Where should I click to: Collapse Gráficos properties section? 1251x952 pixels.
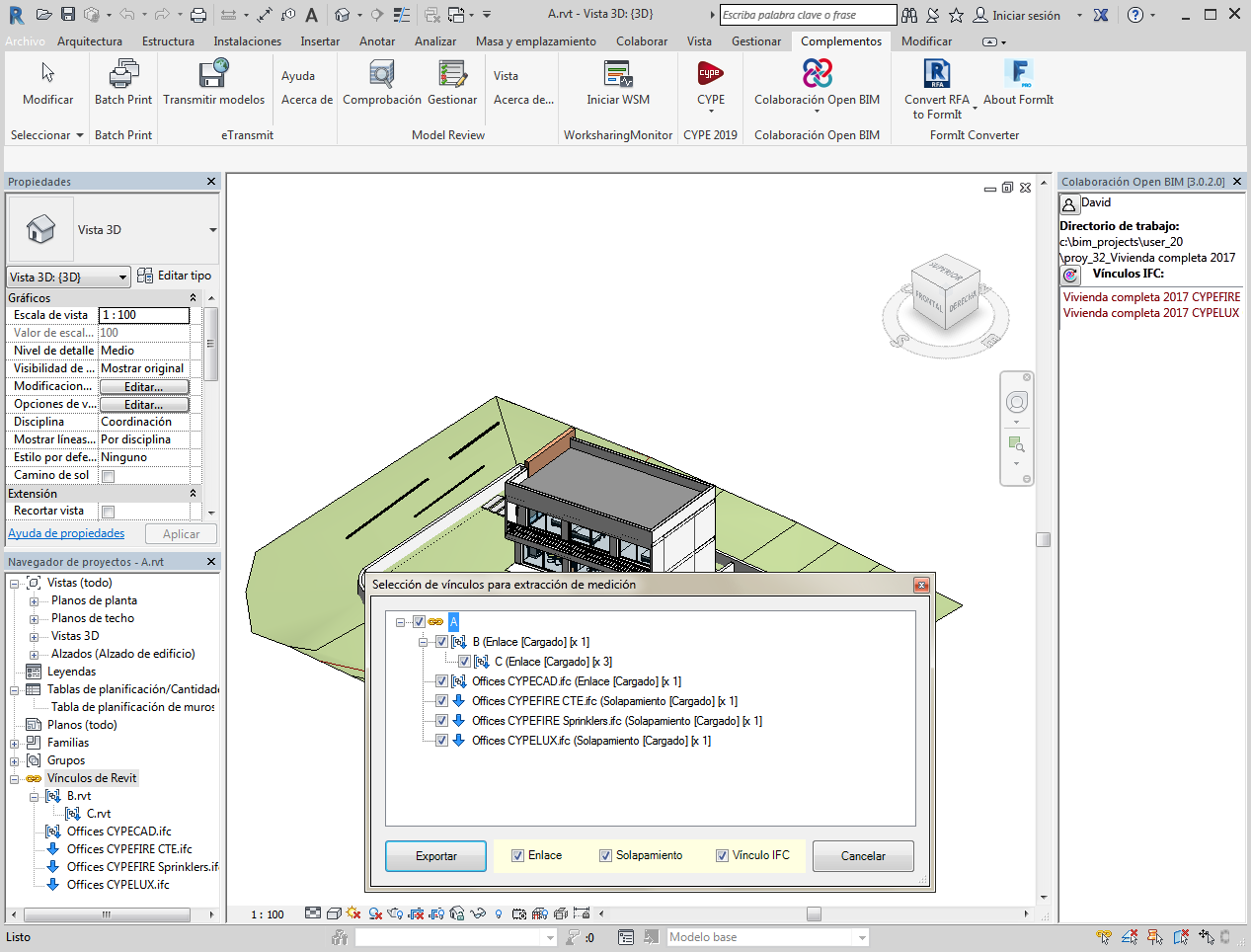click(x=193, y=298)
